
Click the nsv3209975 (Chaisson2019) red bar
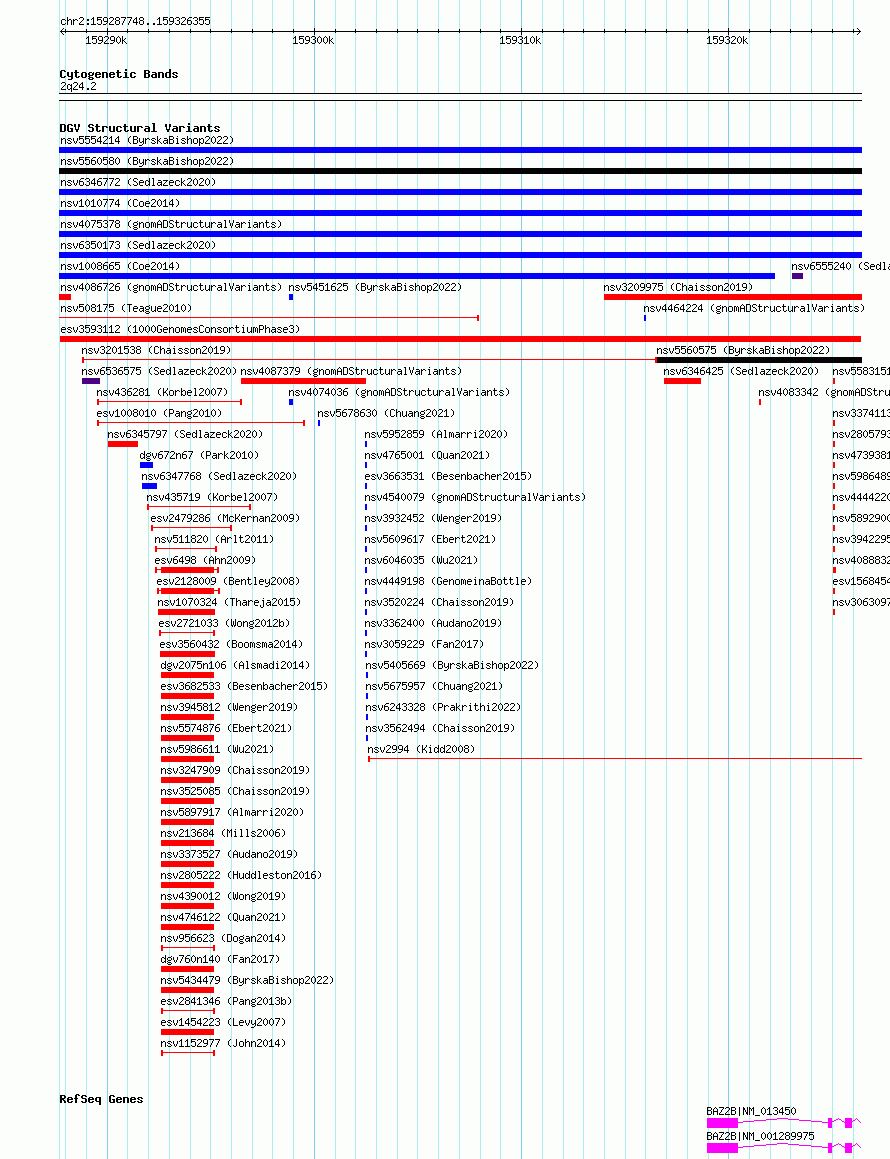[733, 297]
